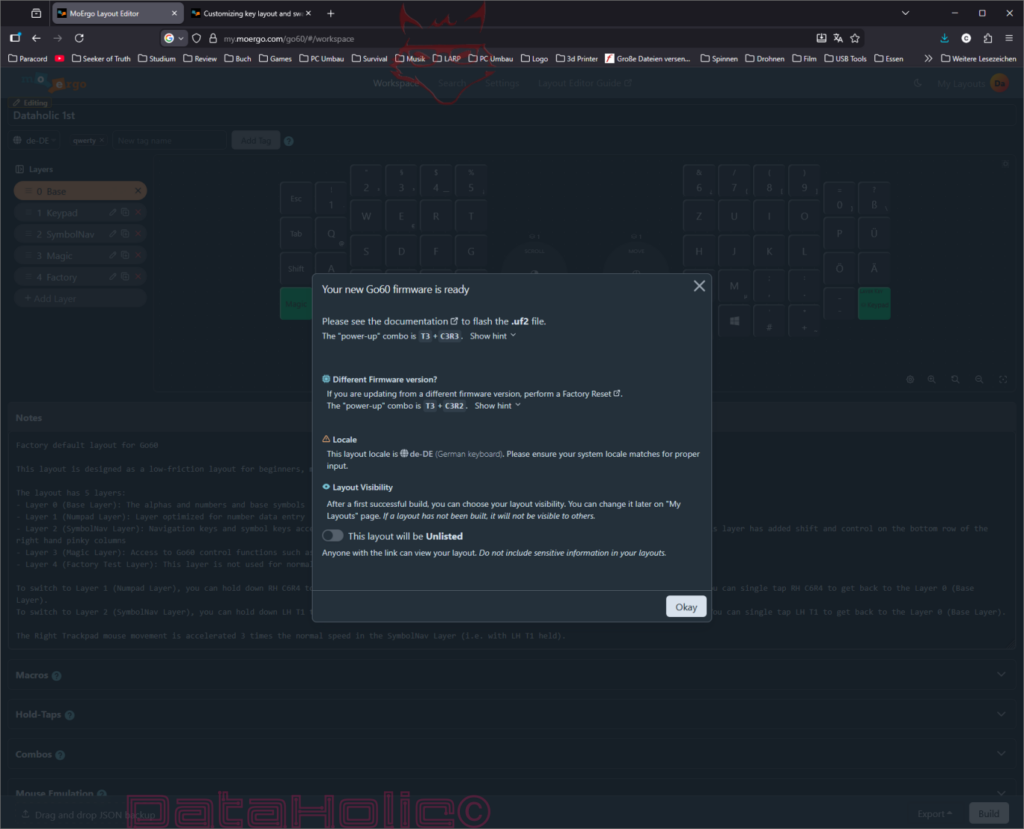
Task: Click the edit pencil icon for Keypad layer
Action: tap(113, 213)
